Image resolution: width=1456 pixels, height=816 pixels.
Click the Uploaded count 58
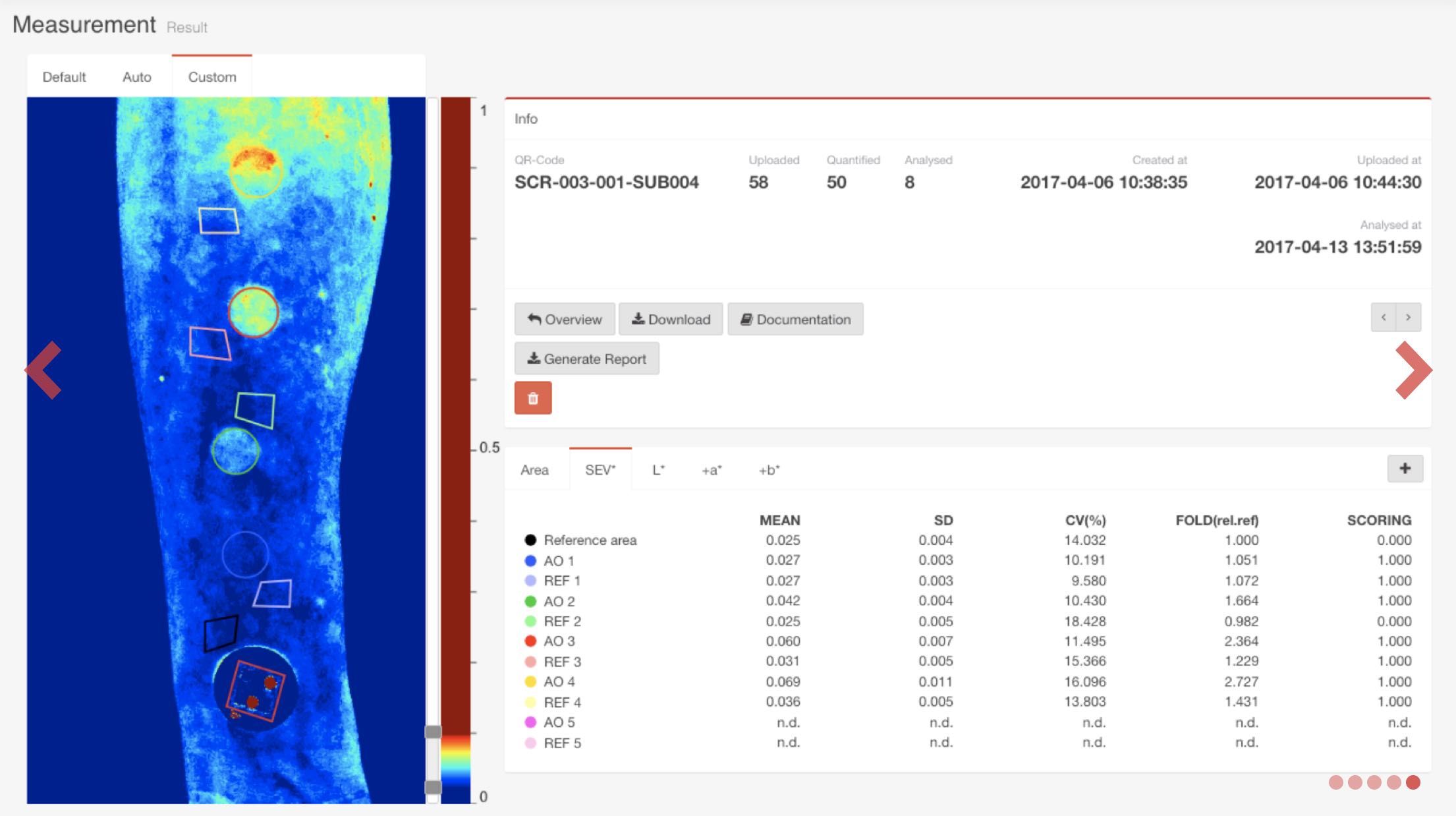[758, 183]
